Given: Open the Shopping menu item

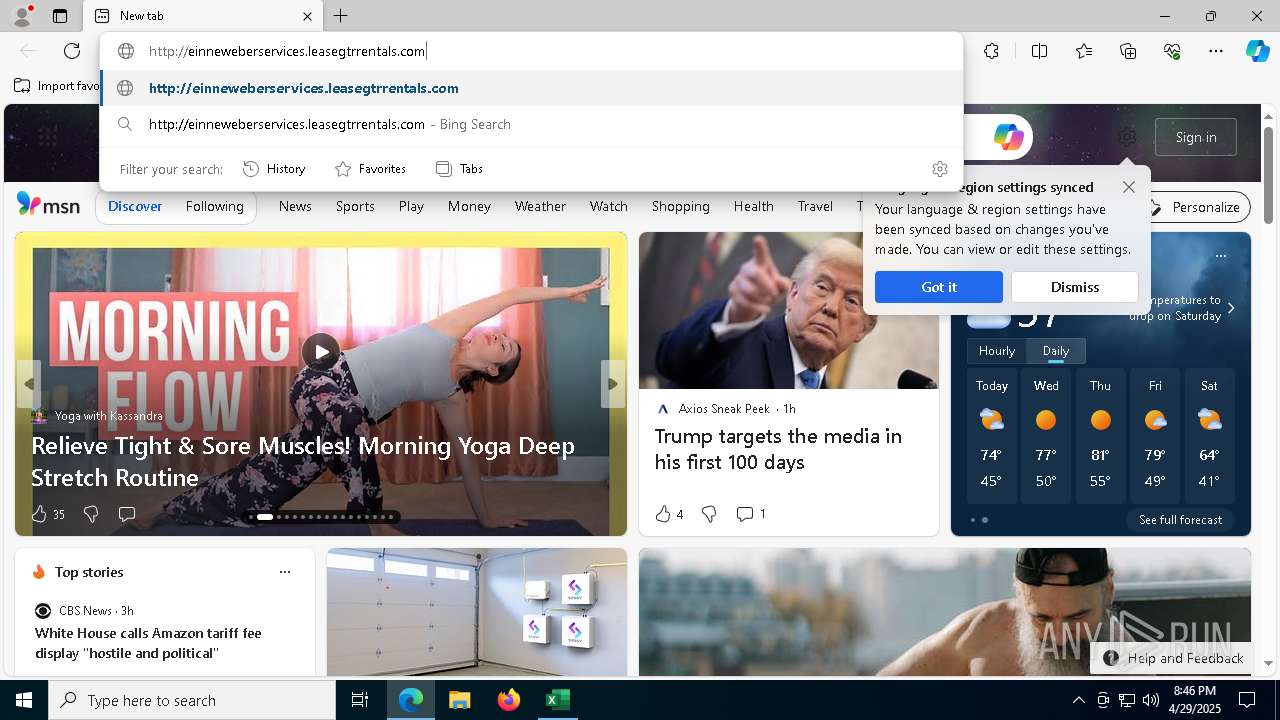Looking at the screenshot, I should (x=680, y=206).
